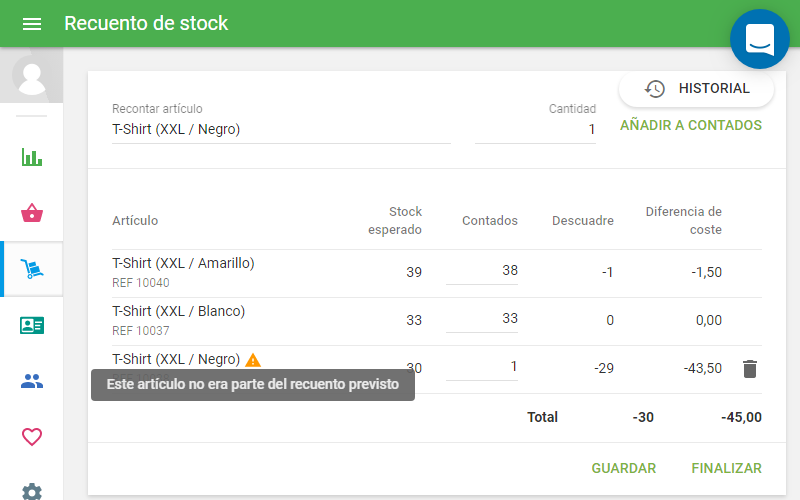Open the people group section
The image size is (800, 500).
(x=32, y=381)
